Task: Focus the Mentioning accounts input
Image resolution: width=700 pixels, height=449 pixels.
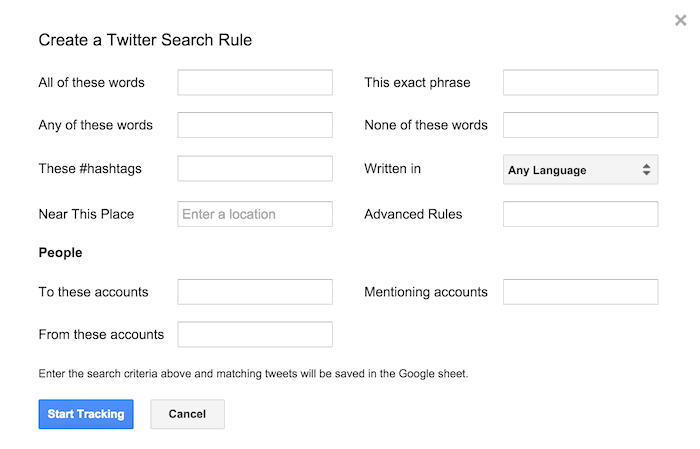Action: point(580,292)
